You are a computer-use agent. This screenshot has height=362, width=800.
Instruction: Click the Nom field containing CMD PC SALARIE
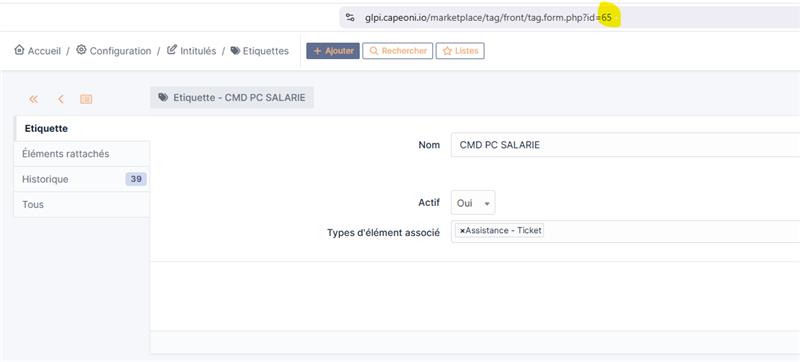coord(626,145)
